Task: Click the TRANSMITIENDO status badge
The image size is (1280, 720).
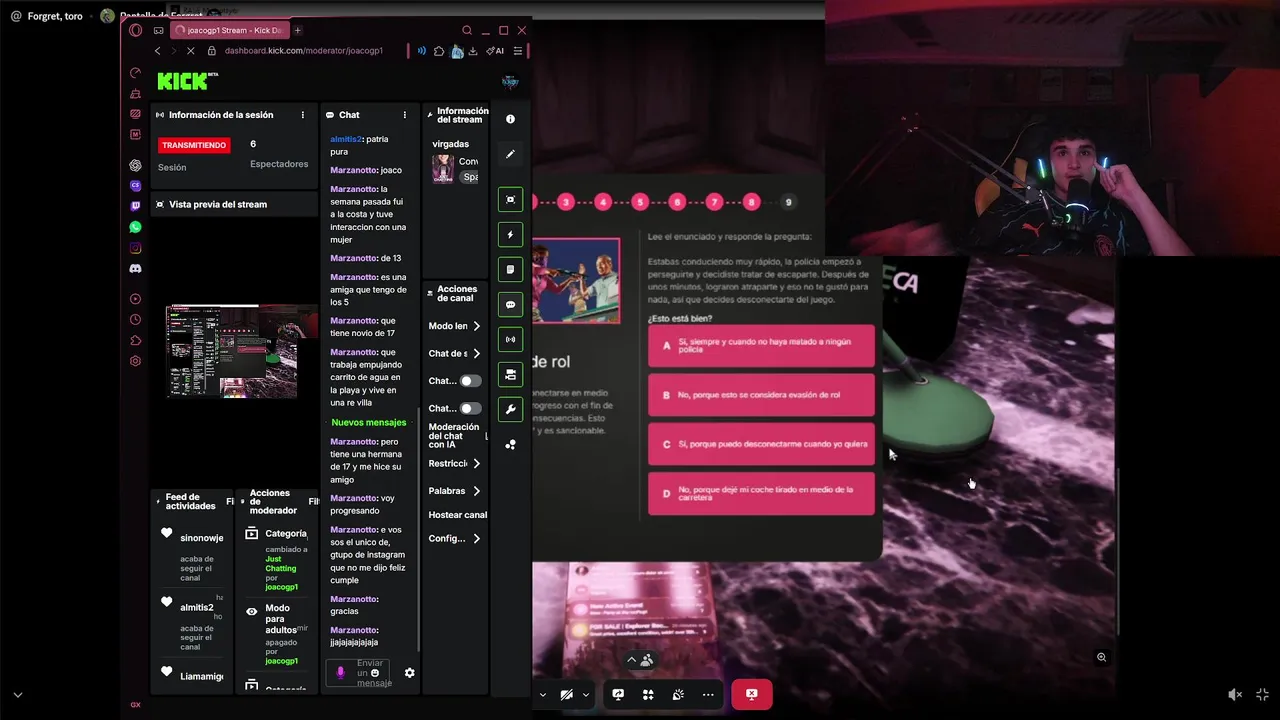Action: [194, 145]
